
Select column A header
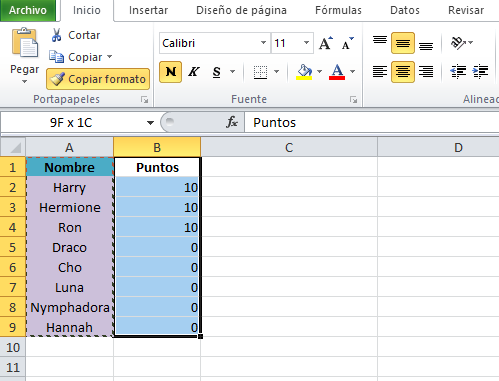point(69,147)
